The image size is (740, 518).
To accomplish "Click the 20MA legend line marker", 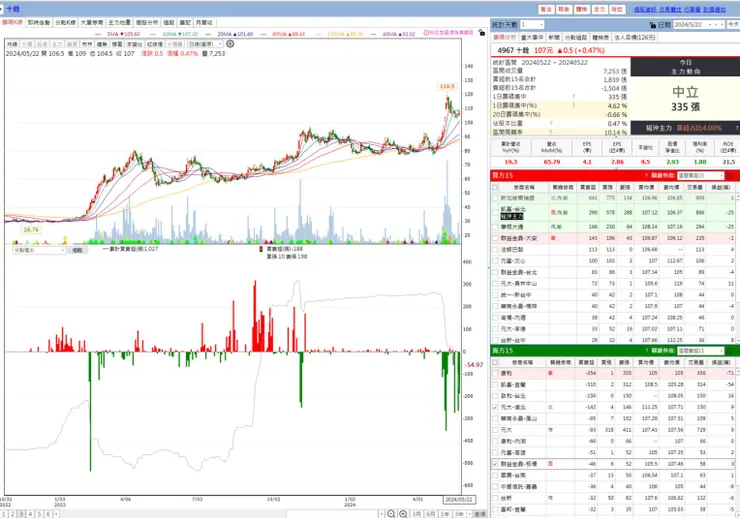I will pos(209,34).
